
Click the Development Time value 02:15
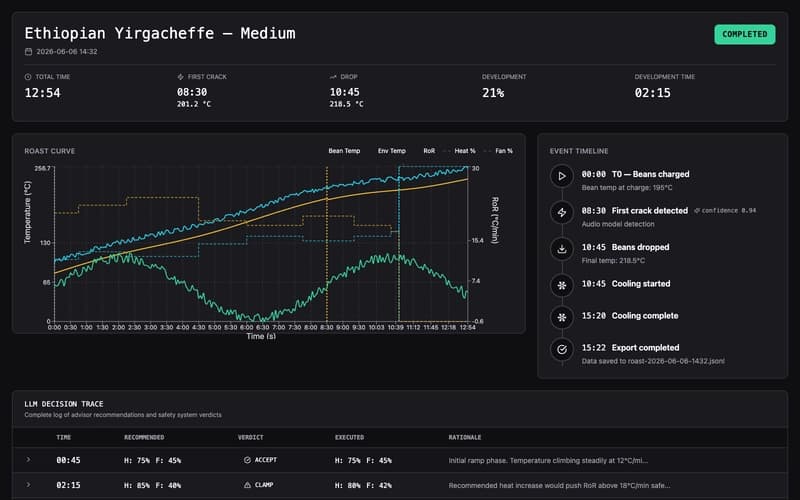653,93
